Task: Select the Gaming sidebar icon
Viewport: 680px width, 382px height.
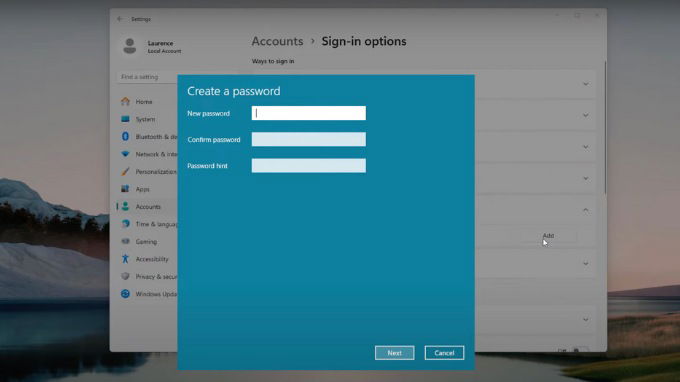Action: [x=125, y=241]
